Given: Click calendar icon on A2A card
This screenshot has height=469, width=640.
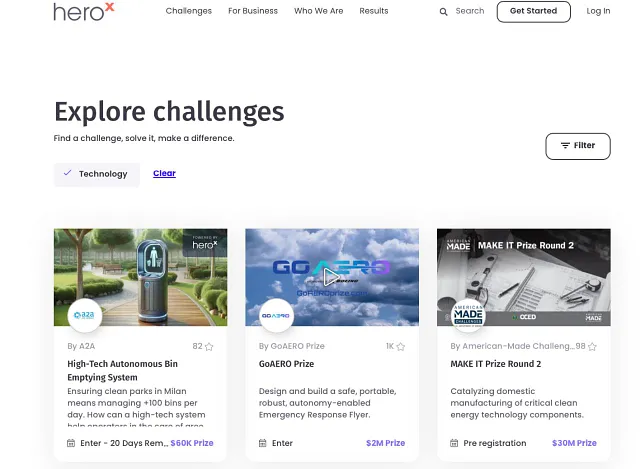Looking at the screenshot, I should click(x=71, y=443).
